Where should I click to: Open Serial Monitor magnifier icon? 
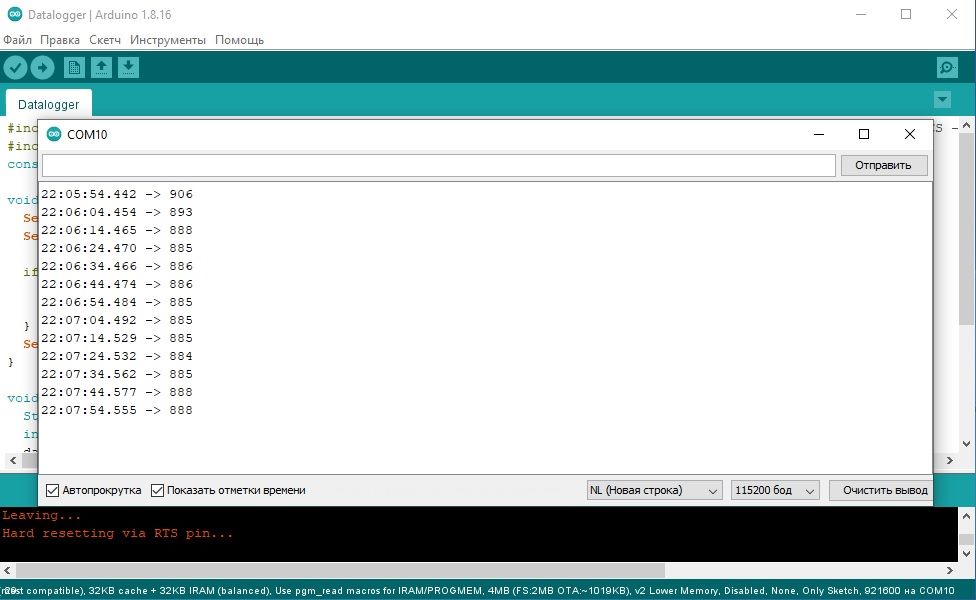tap(946, 67)
